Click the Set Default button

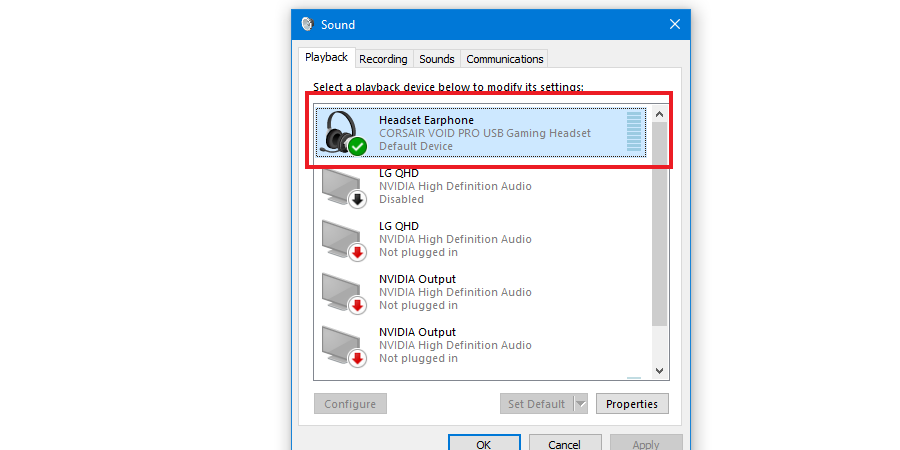pyautogui.click(x=537, y=404)
